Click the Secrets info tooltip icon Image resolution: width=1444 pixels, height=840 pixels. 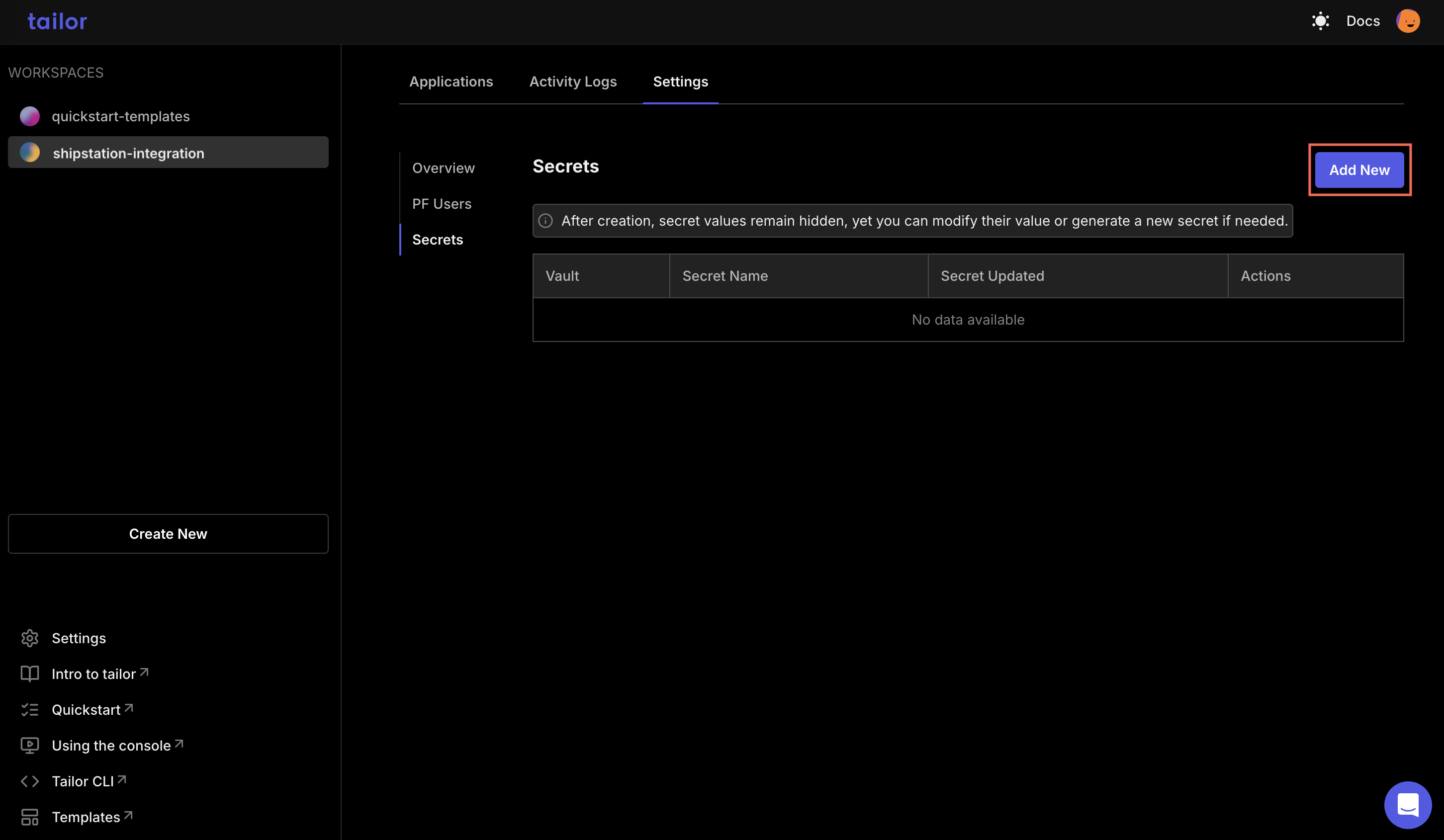(546, 220)
